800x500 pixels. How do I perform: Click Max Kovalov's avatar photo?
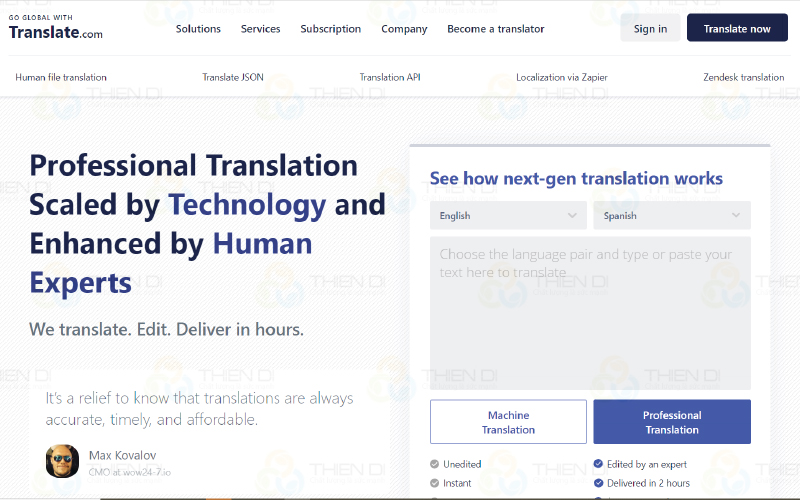62,461
